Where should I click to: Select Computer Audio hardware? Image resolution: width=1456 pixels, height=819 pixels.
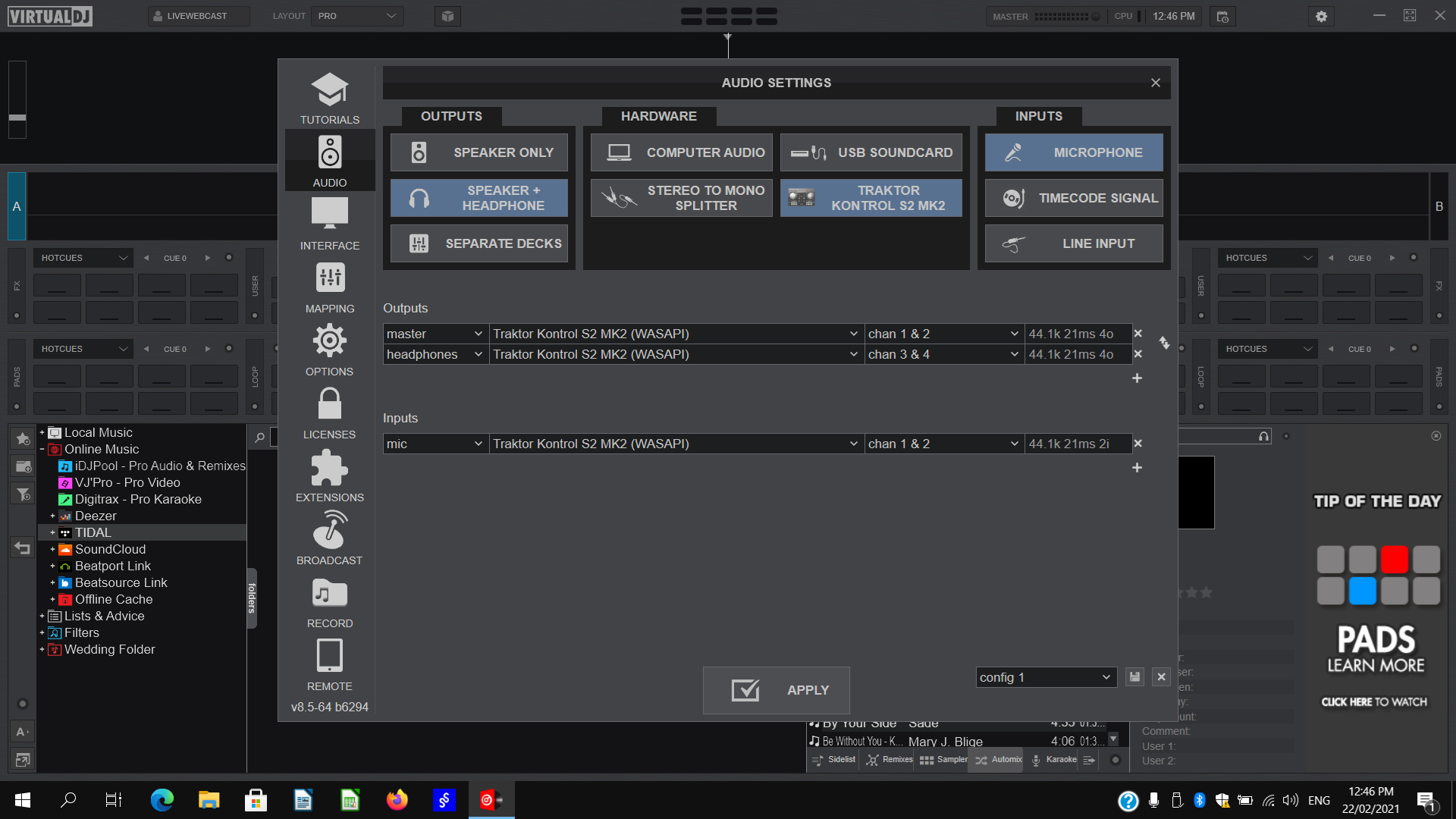681,152
